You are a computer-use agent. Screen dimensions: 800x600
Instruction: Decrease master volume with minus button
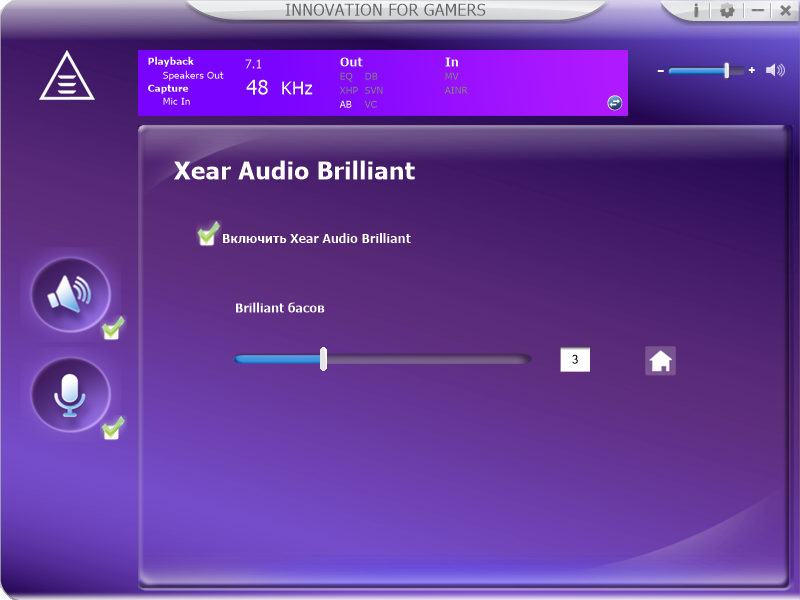coord(661,71)
